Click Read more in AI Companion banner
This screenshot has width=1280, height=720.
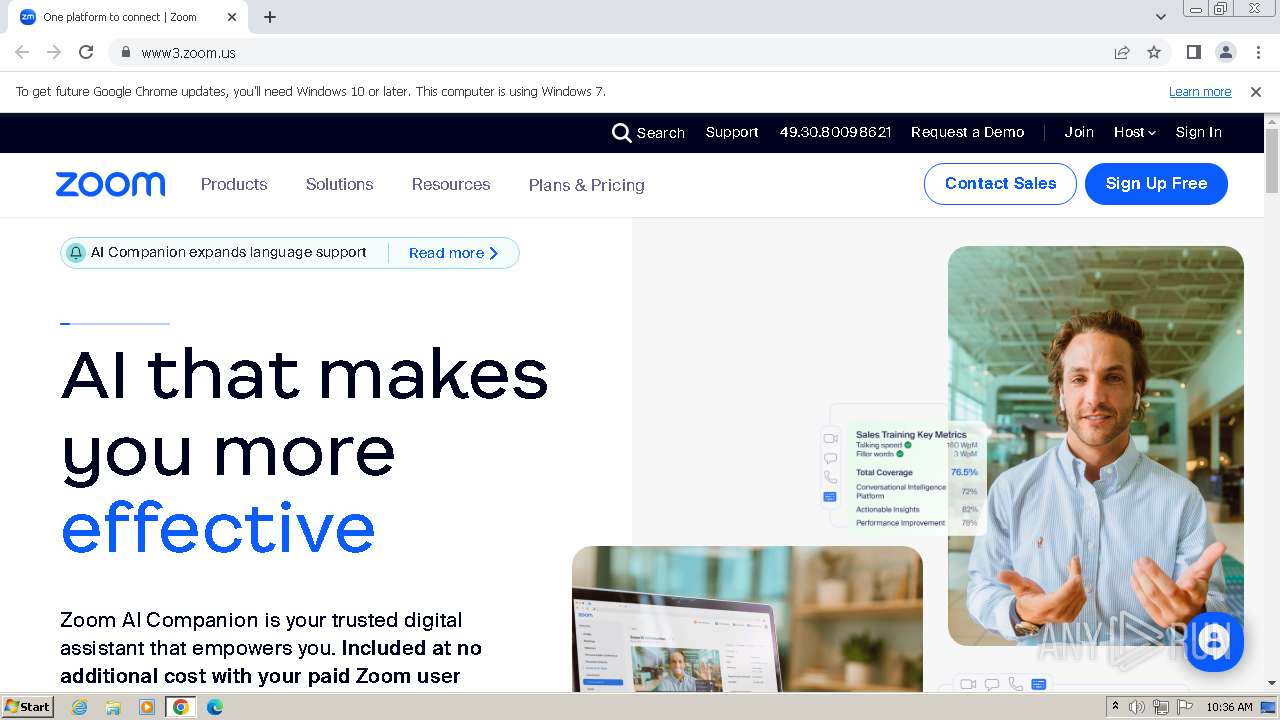coord(453,253)
